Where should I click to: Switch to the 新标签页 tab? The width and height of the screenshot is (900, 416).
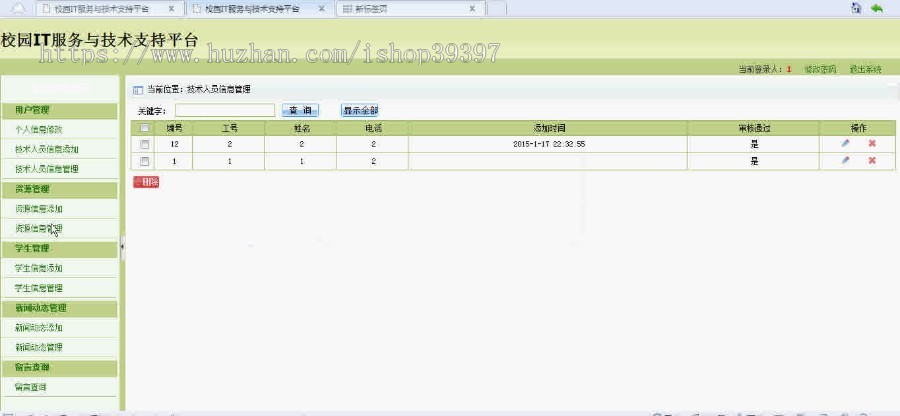pyautogui.click(x=410, y=9)
